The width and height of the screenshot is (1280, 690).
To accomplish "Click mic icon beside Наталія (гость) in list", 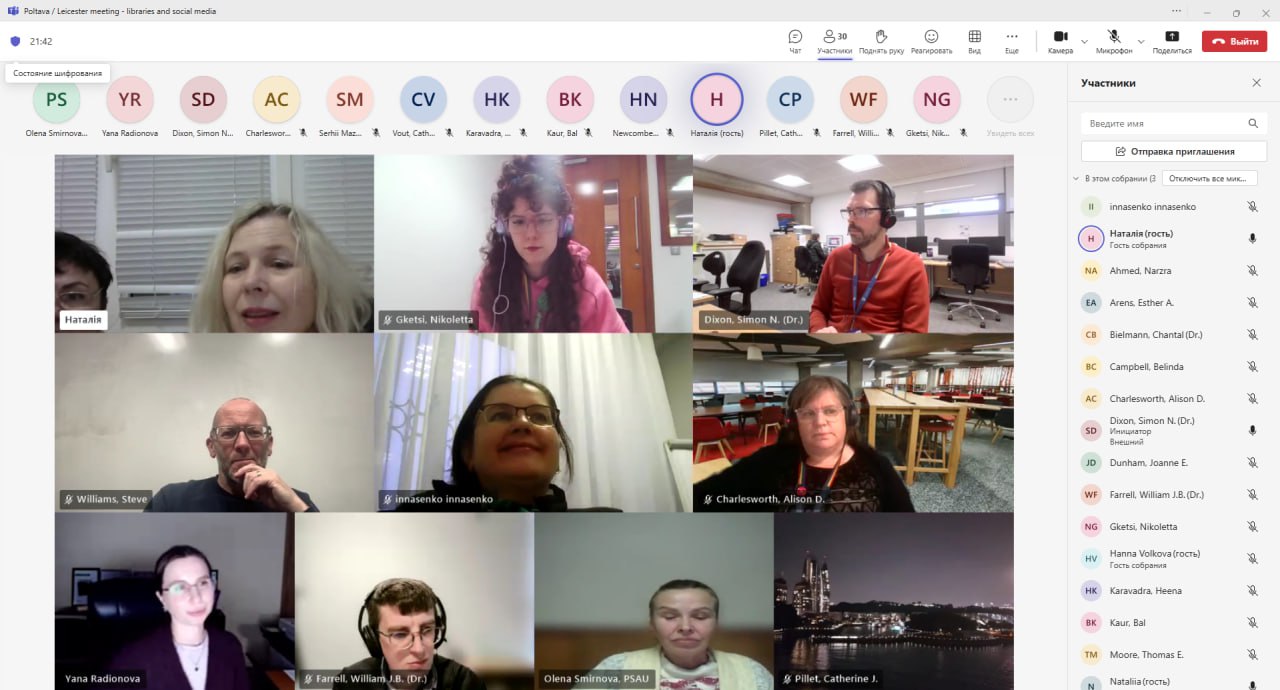I will [1252, 239].
